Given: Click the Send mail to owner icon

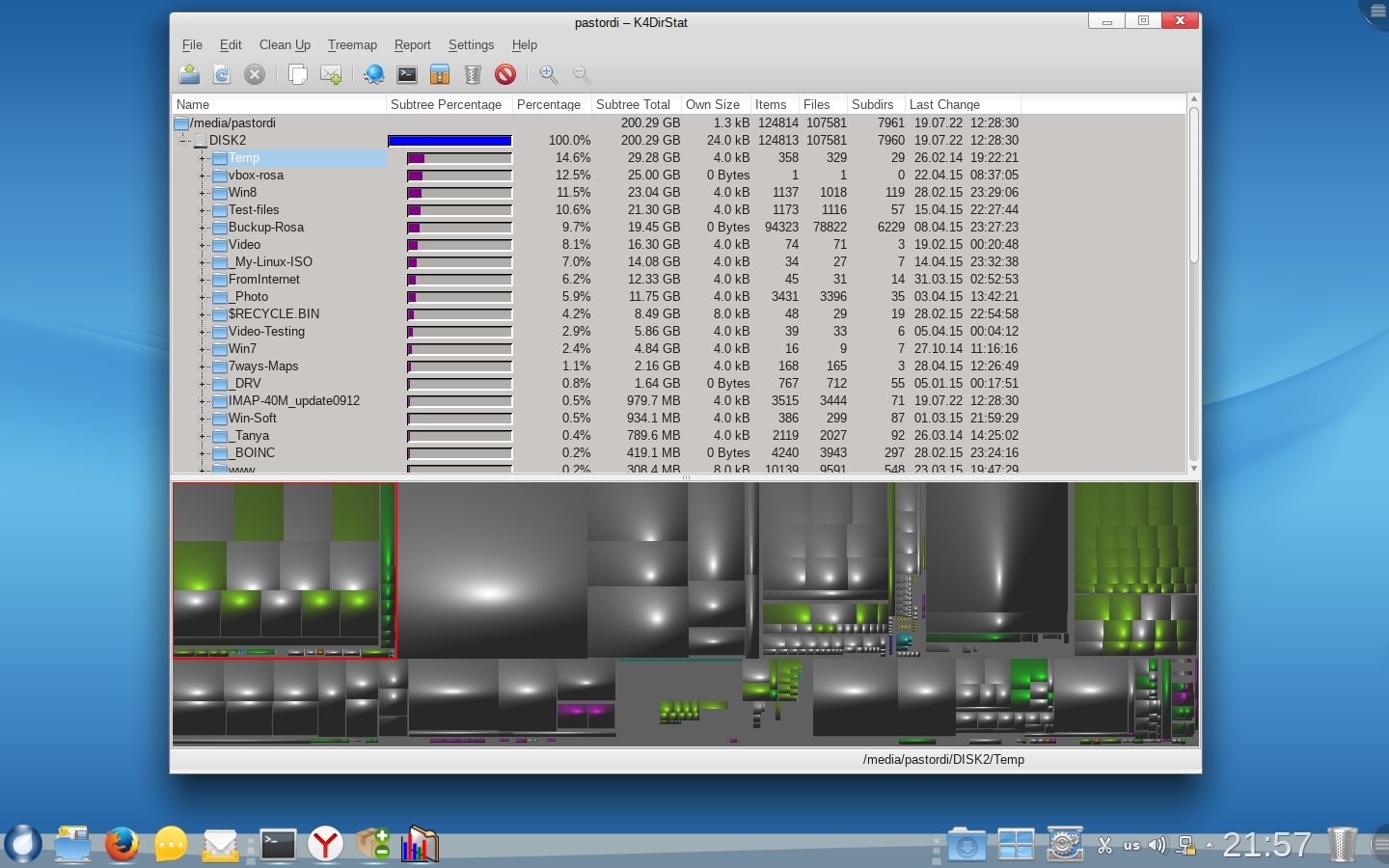Looking at the screenshot, I should pyautogui.click(x=331, y=74).
